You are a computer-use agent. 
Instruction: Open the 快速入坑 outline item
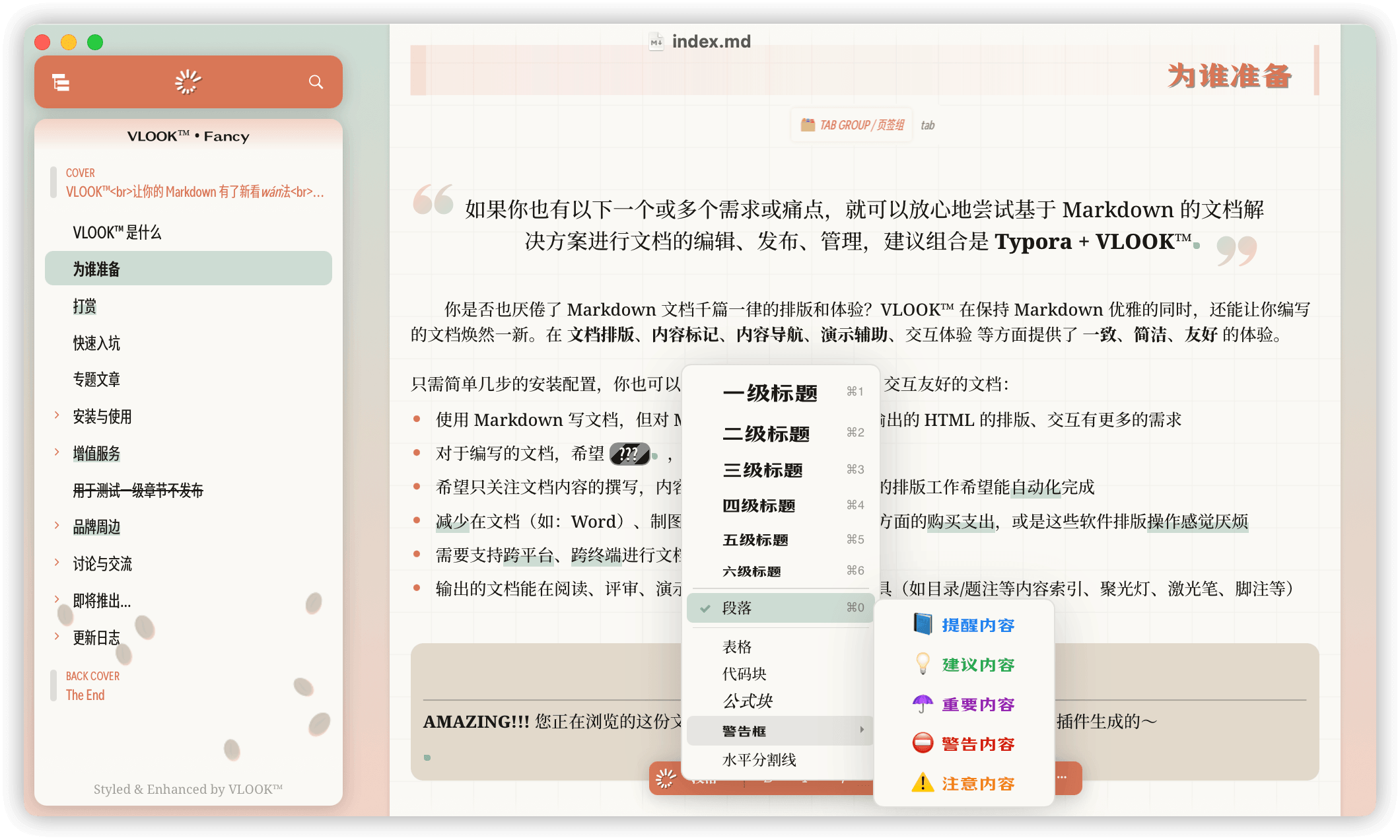(x=188, y=343)
